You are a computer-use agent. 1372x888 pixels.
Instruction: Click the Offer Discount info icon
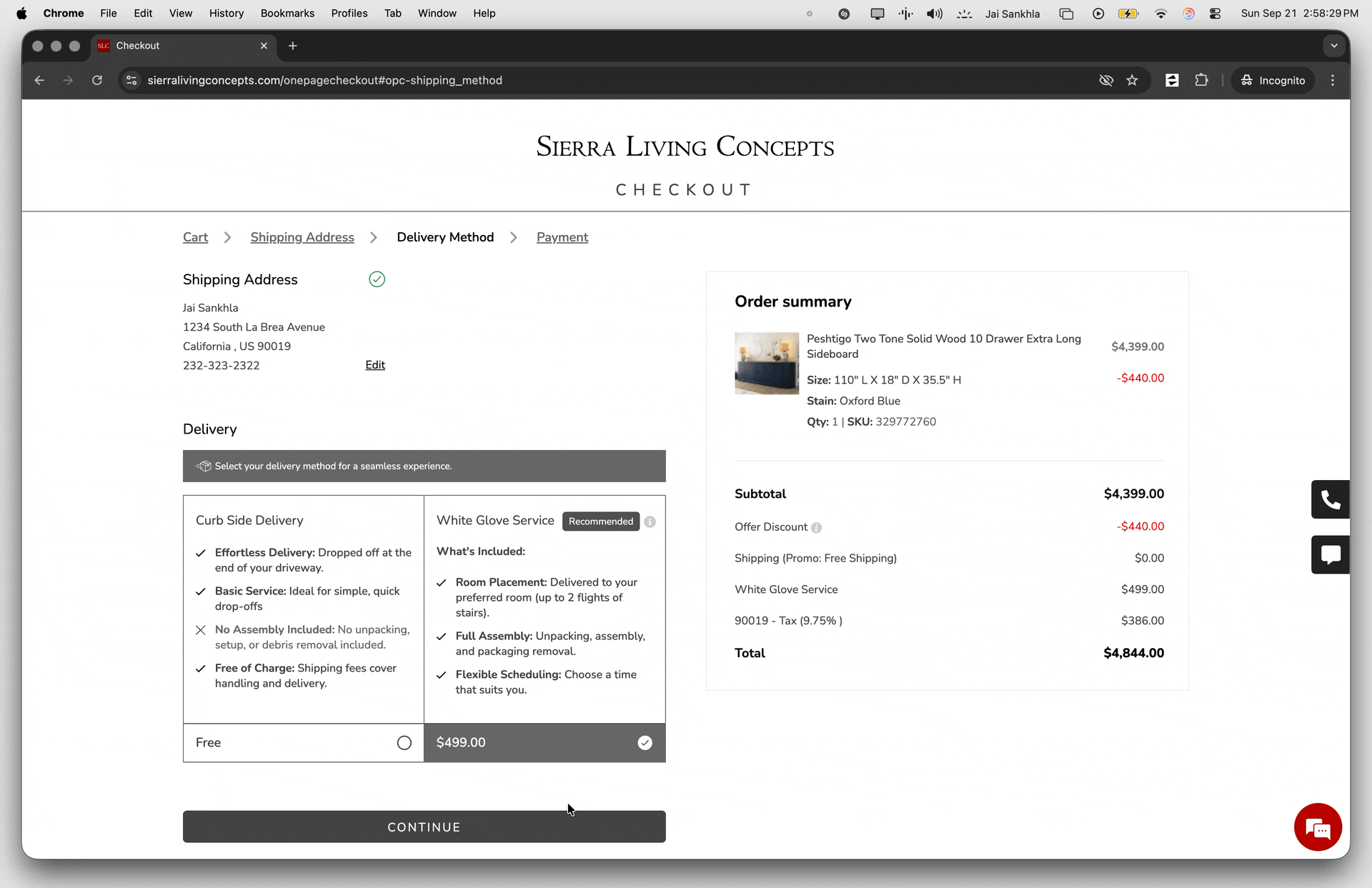click(816, 527)
